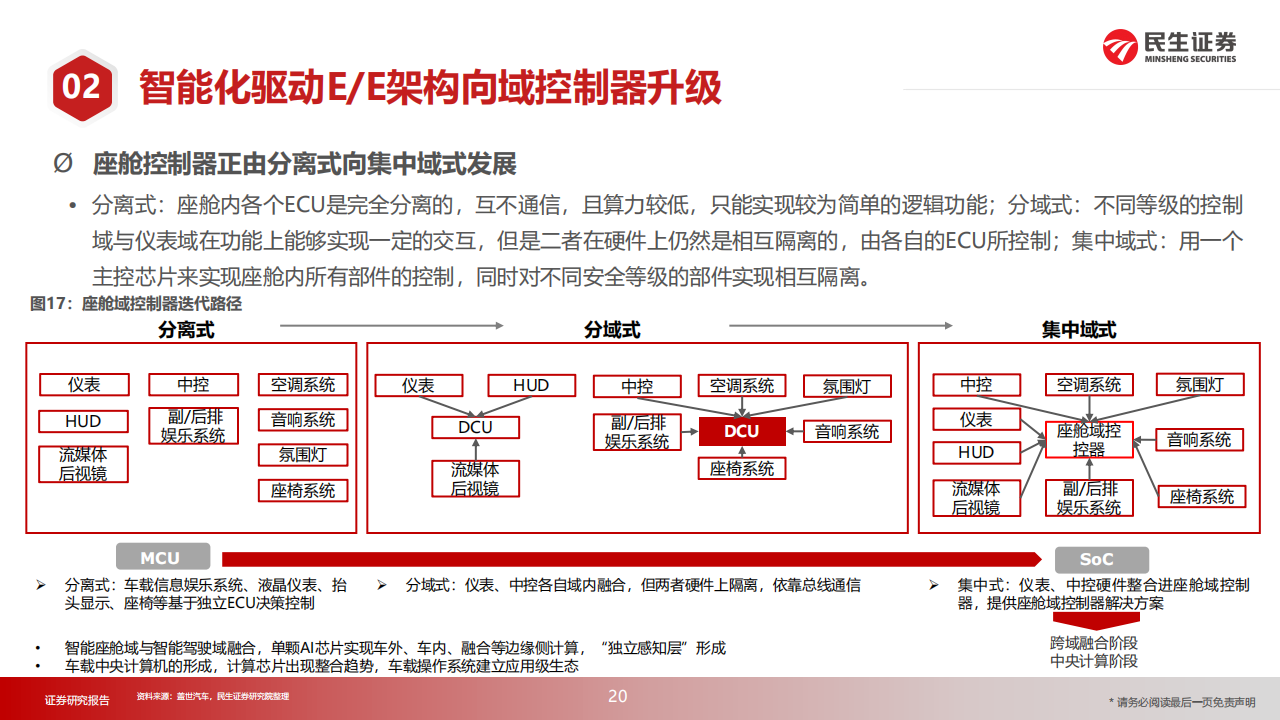
Task: Select the HUD box in the 集中域式 diagram
Action: click(x=977, y=453)
